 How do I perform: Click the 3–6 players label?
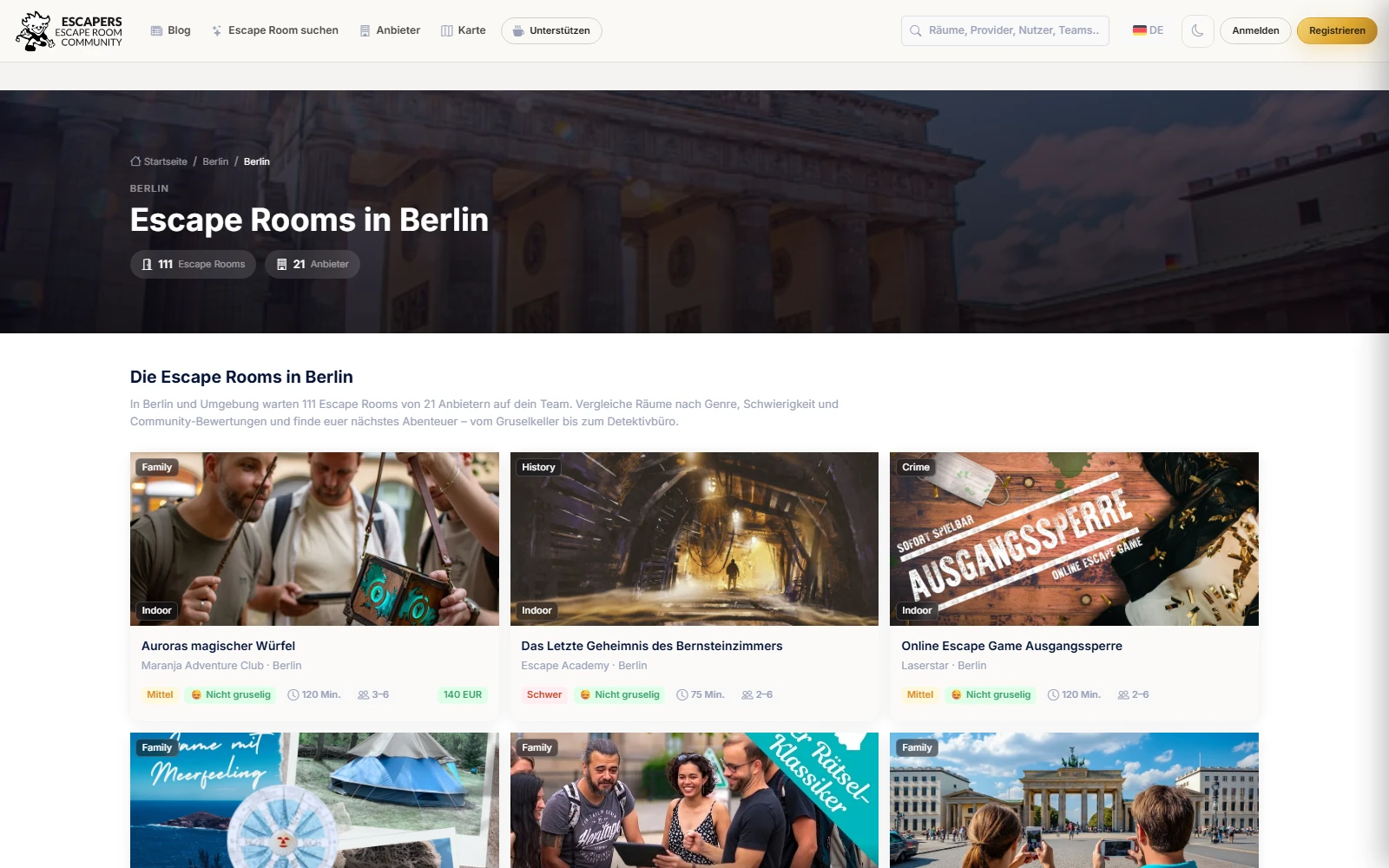coord(373,694)
